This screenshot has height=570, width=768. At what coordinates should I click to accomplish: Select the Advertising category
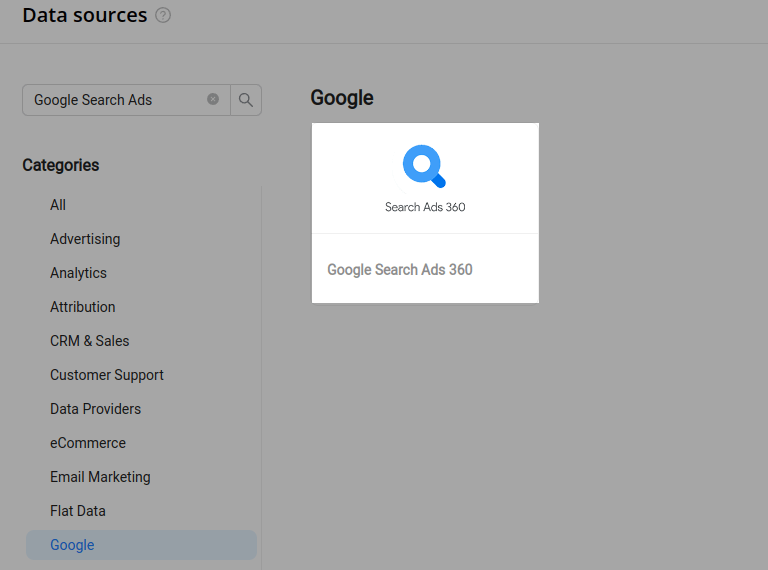(x=85, y=239)
